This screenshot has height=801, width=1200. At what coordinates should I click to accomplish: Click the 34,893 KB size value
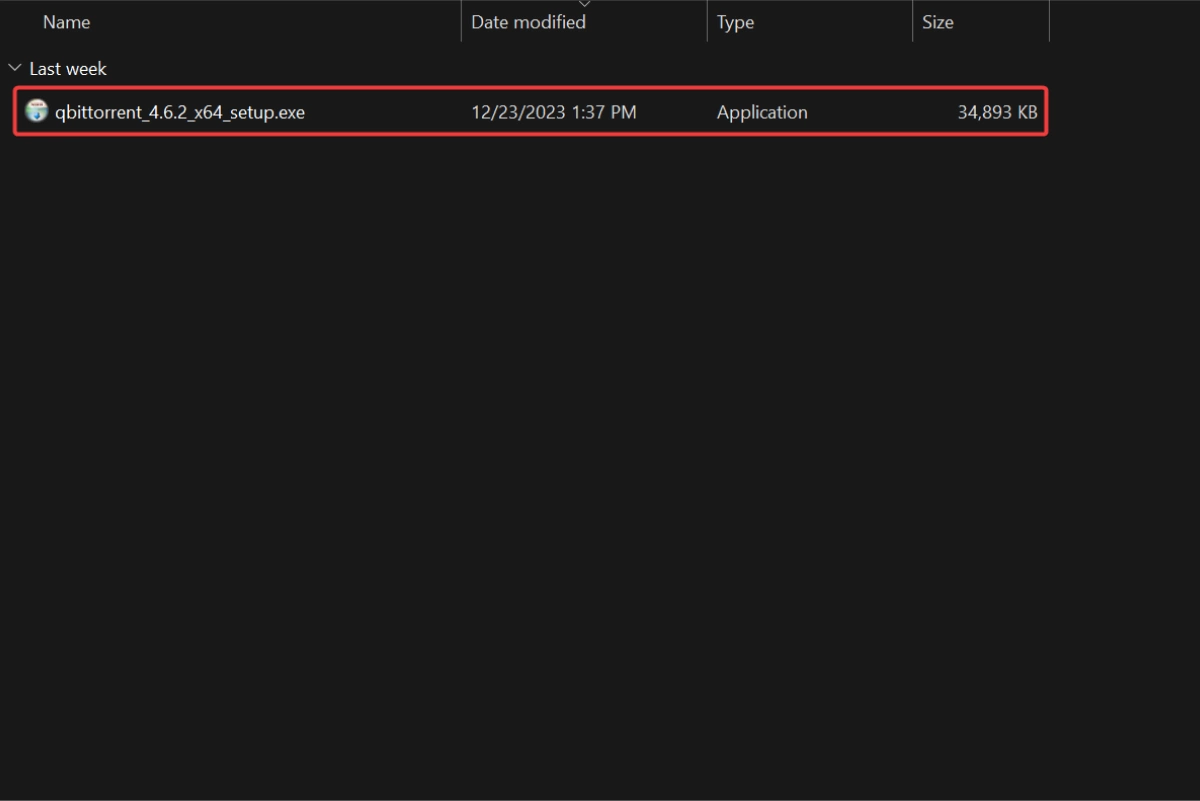(997, 112)
